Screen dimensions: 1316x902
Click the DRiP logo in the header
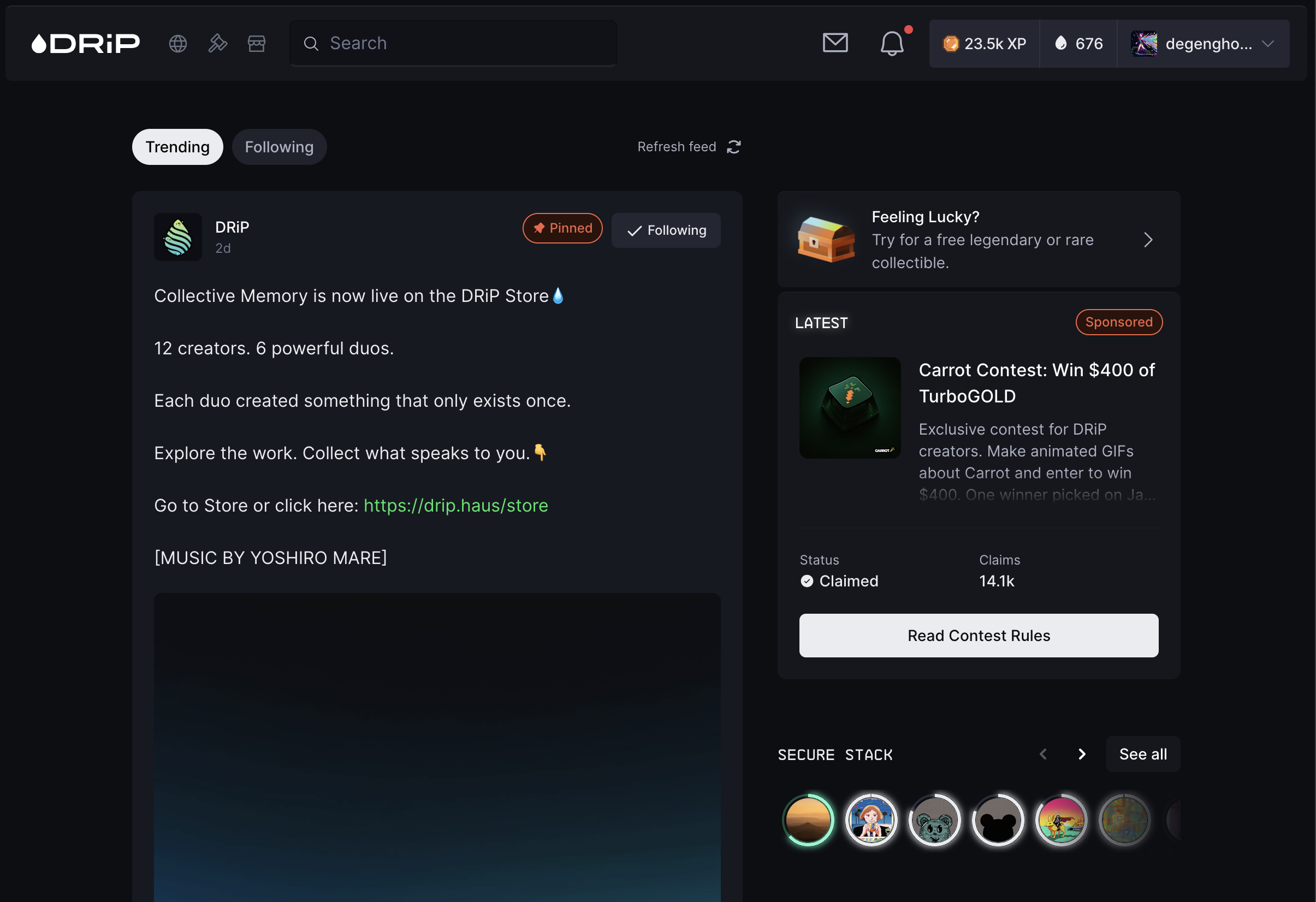pyautogui.click(x=86, y=44)
